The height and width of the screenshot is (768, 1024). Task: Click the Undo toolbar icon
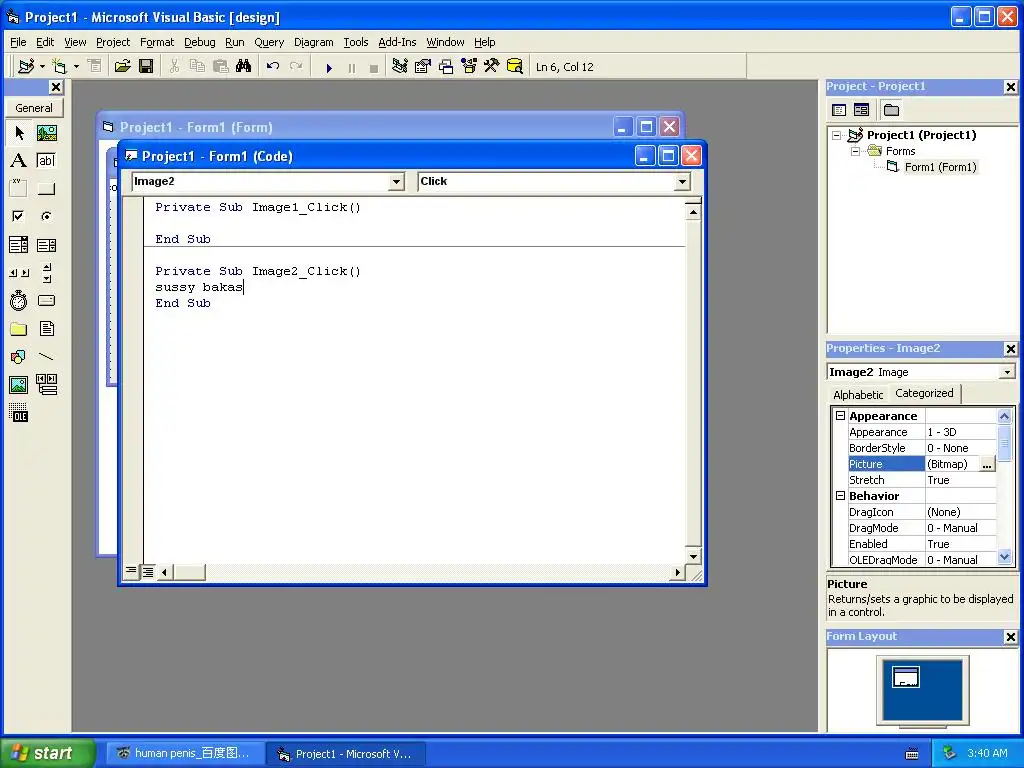(x=273, y=66)
